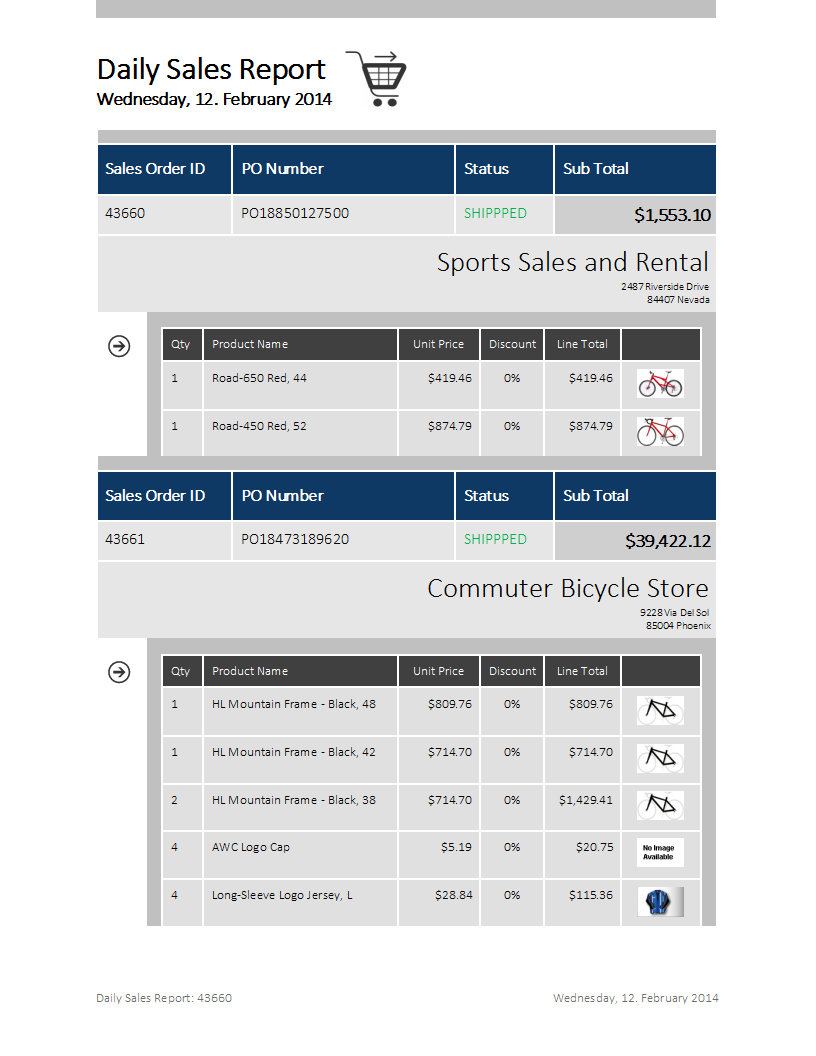Click arrow circle icon for order 43661
The width and height of the screenshot is (816, 1056).
(119, 672)
